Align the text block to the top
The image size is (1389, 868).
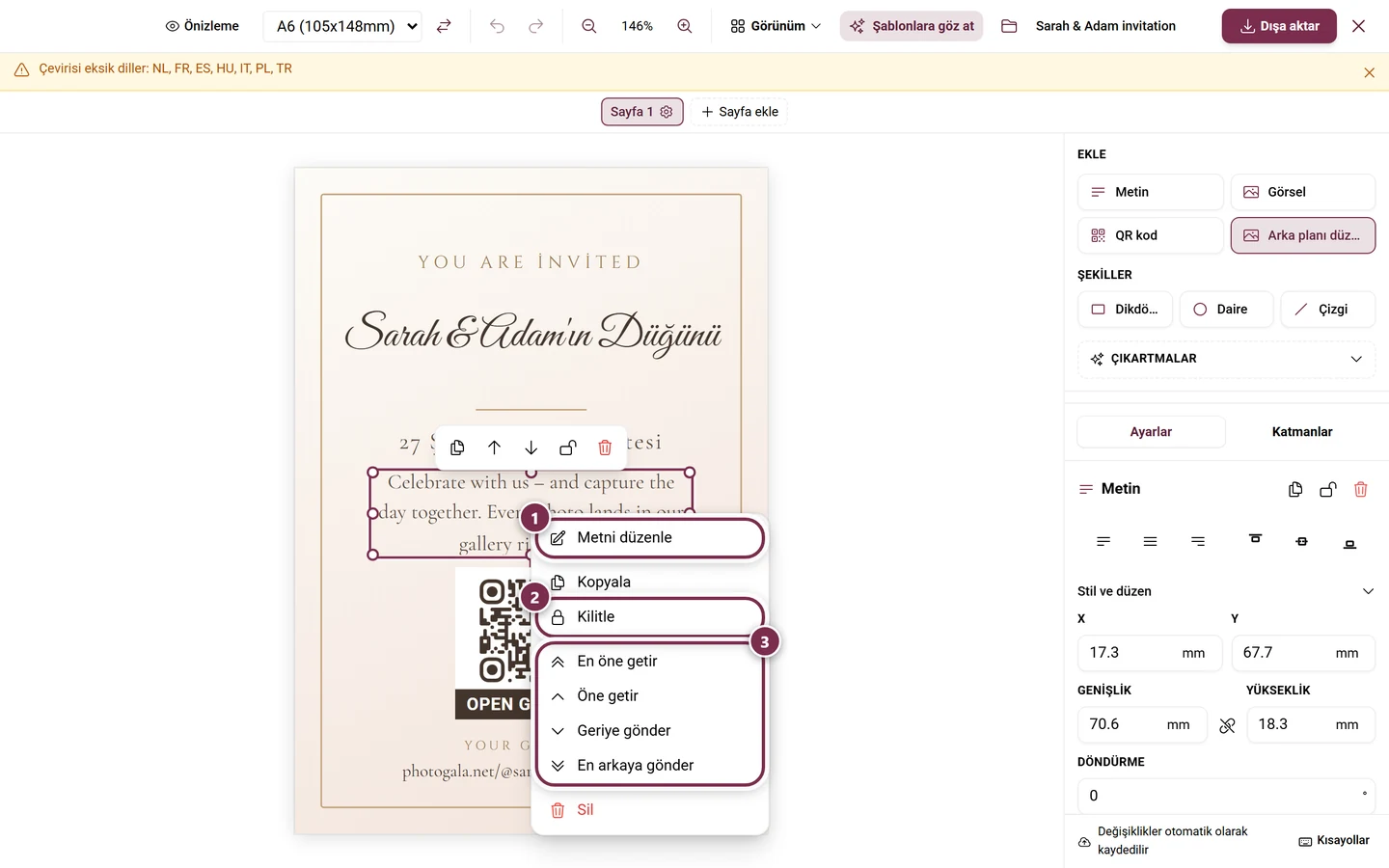pos(1255,541)
